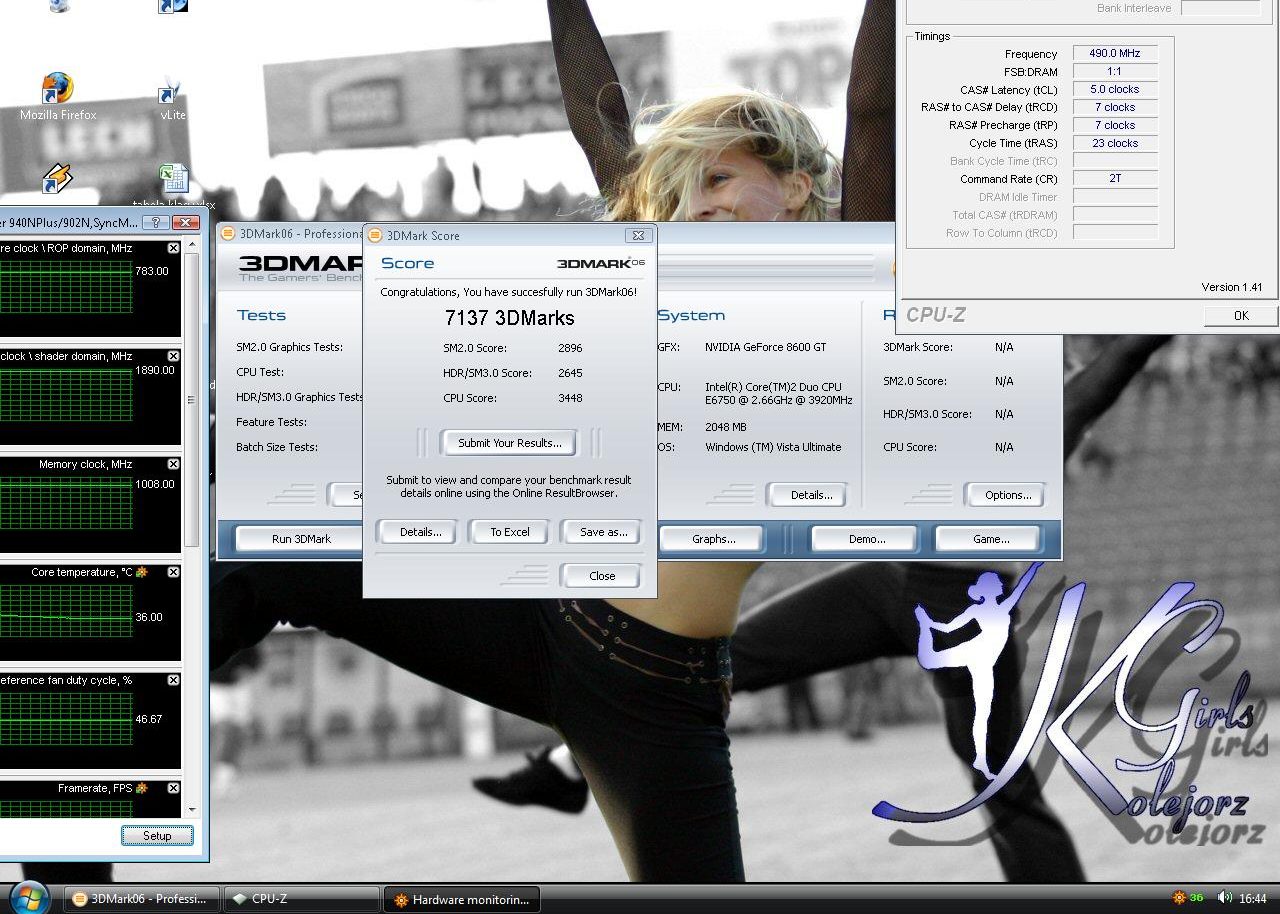Screen dimensions: 1280x914
Task: Click the 7137 3DMarks score text
Action: (x=509, y=318)
